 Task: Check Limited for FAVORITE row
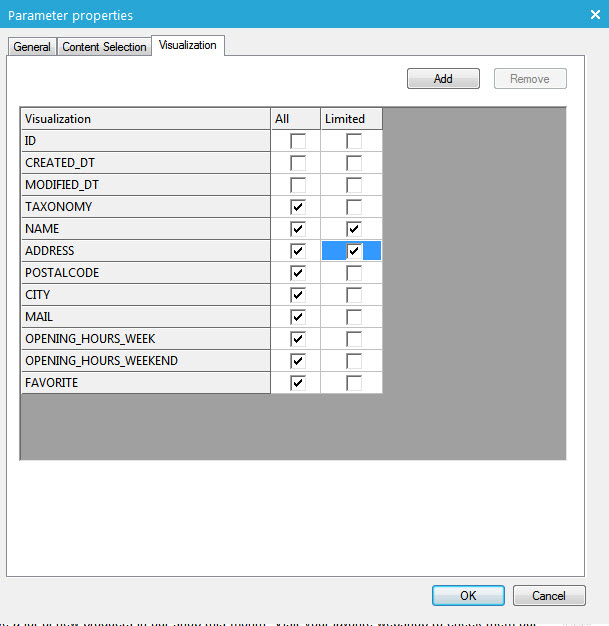[353, 383]
